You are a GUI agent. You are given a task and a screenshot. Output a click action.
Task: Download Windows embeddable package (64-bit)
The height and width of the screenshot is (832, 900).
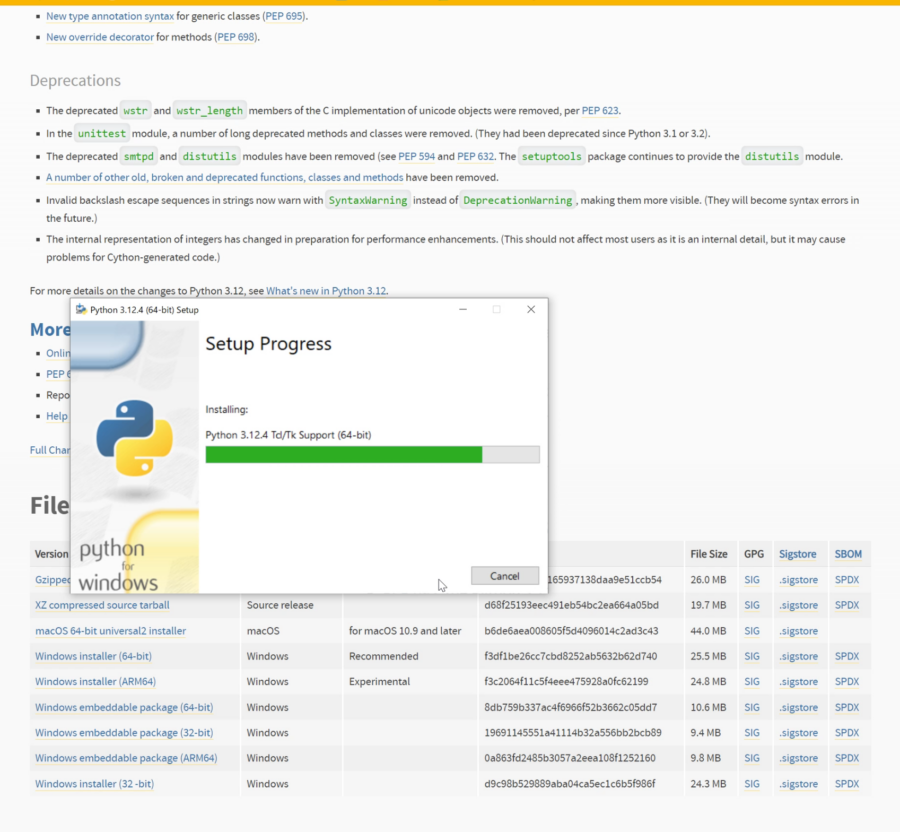tap(124, 707)
